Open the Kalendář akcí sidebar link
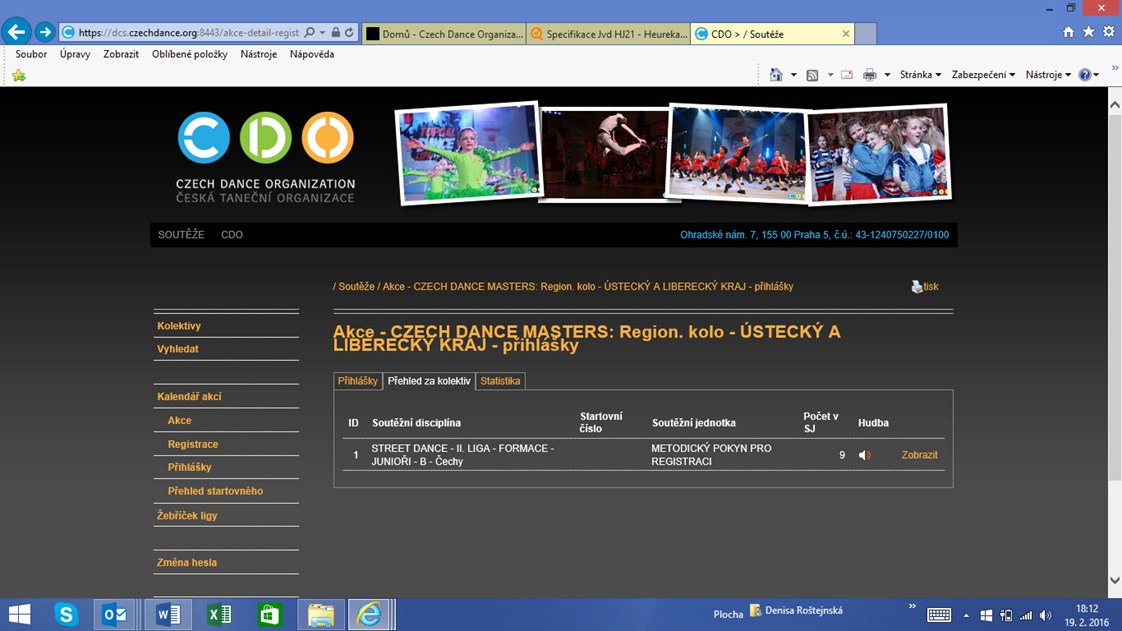1122x631 pixels. pyautogui.click(x=189, y=396)
